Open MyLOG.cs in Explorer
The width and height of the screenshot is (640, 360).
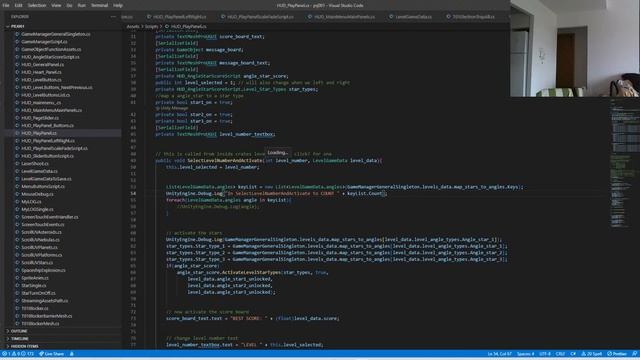point(31,202)
